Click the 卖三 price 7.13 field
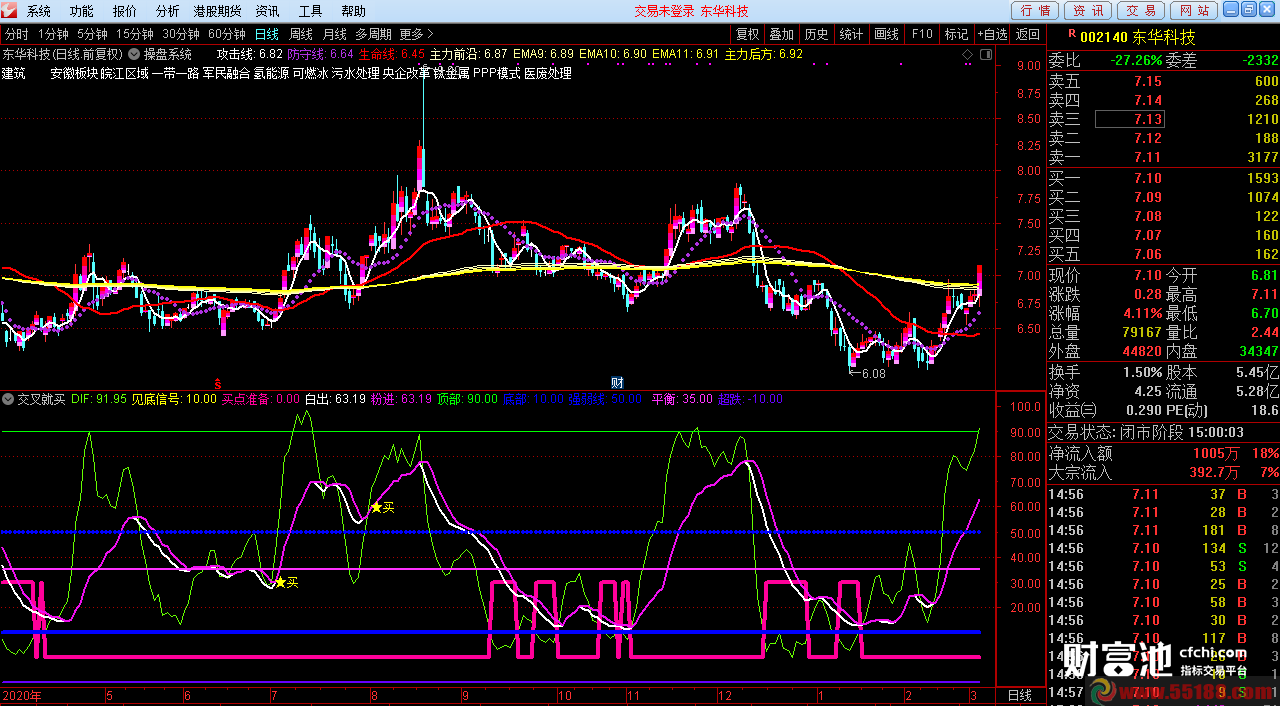 pos(1130,119)
